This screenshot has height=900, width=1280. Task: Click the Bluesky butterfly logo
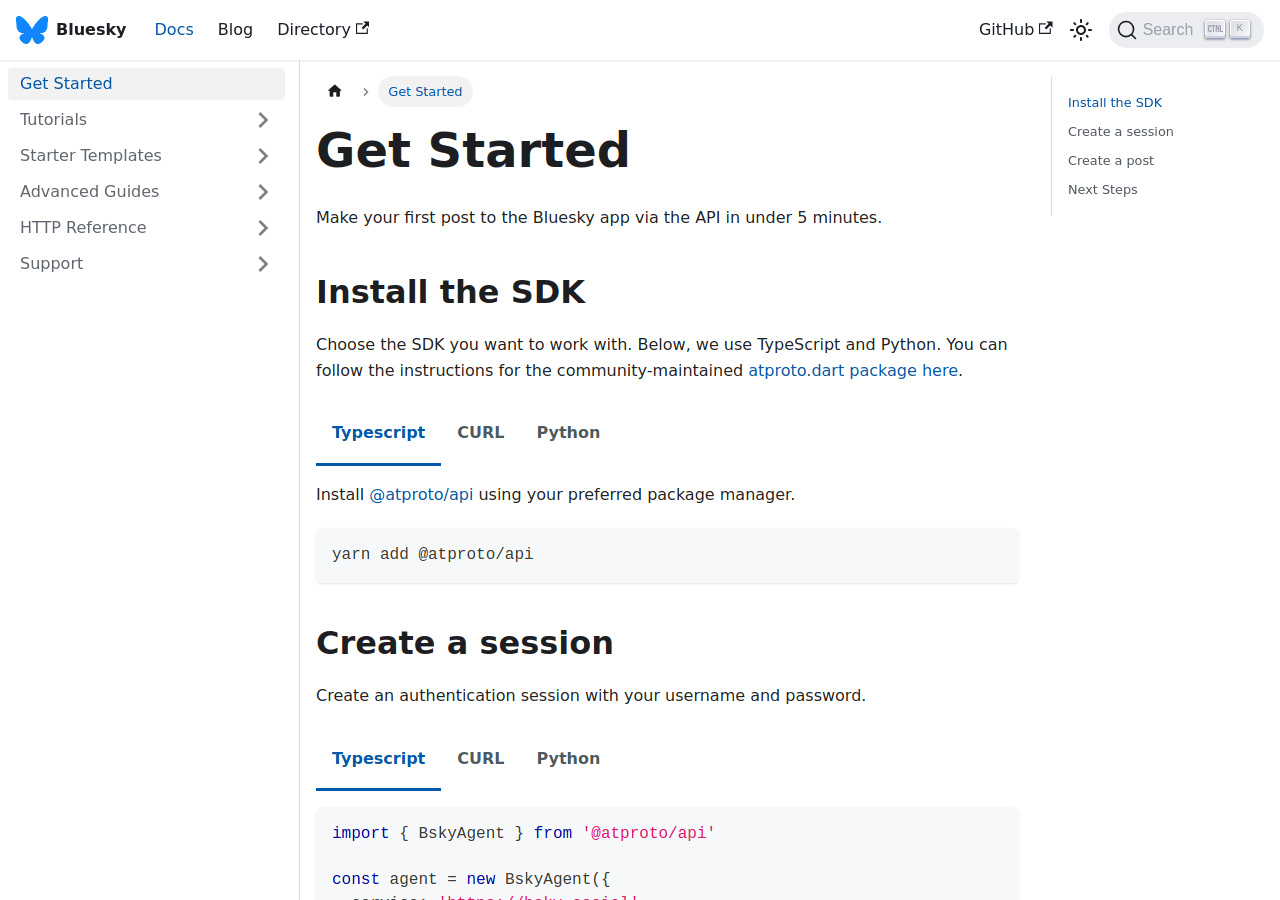point(32,30)
